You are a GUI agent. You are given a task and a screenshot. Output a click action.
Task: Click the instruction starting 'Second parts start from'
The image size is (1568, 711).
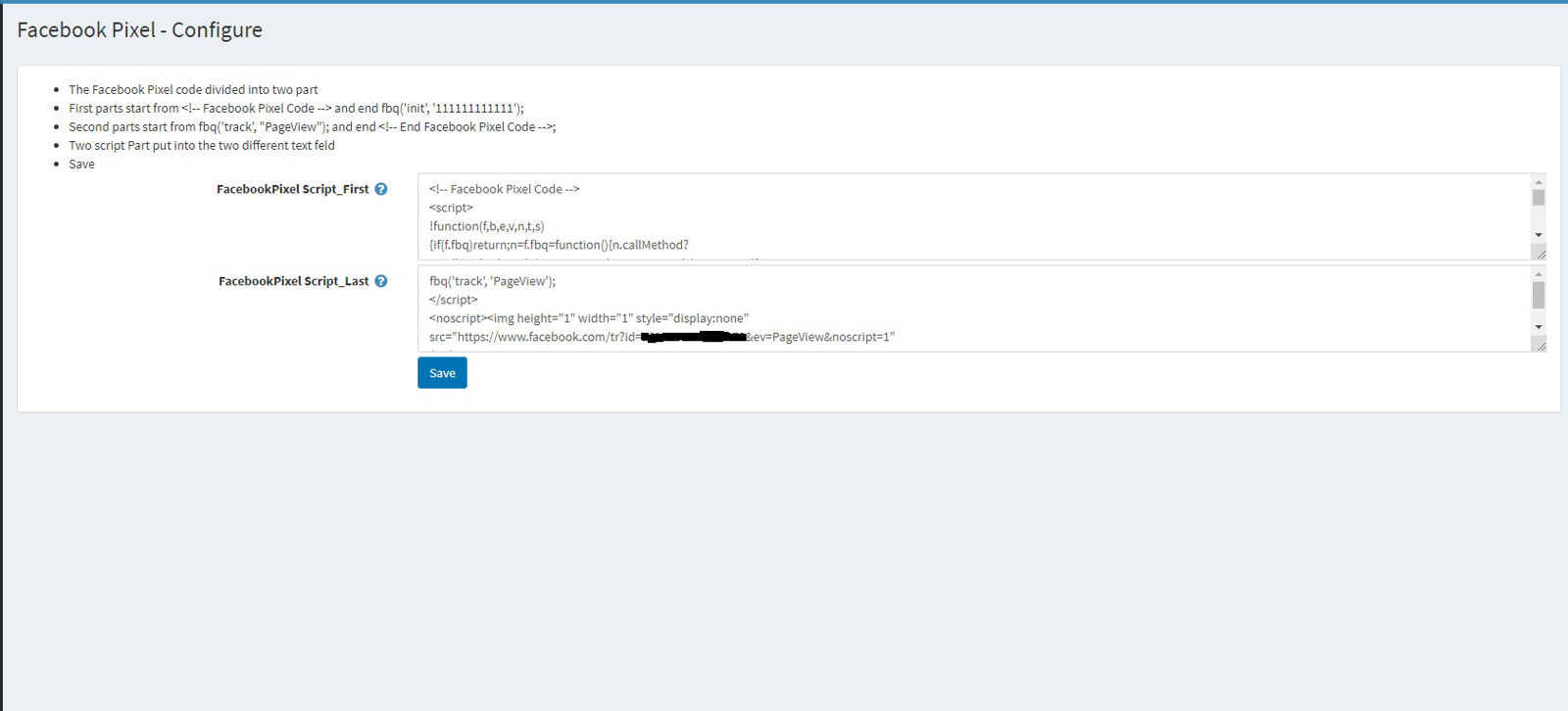point(313,126)
